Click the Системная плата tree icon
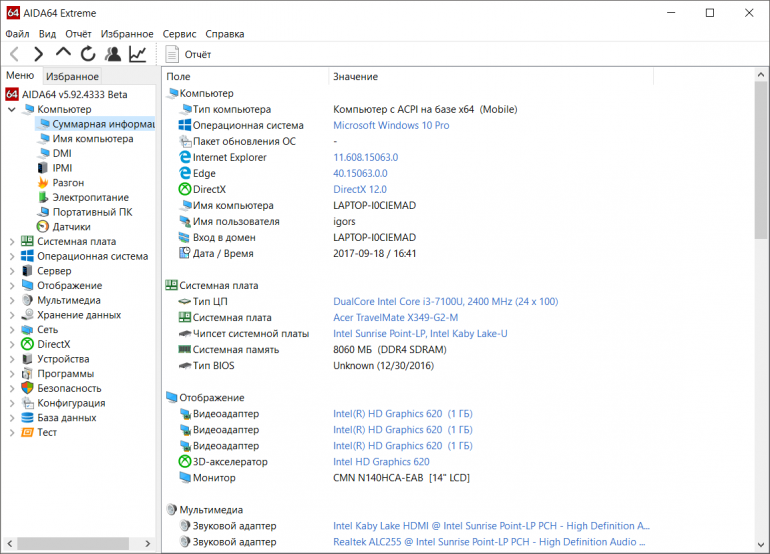Viewport: 770px width, 554px height. click(27, 242)
